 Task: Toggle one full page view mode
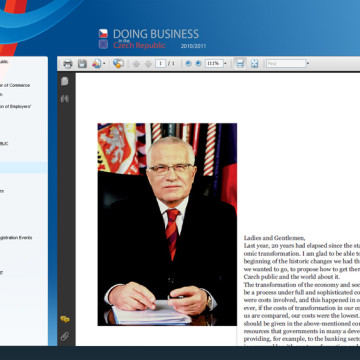tap(255, 64)
